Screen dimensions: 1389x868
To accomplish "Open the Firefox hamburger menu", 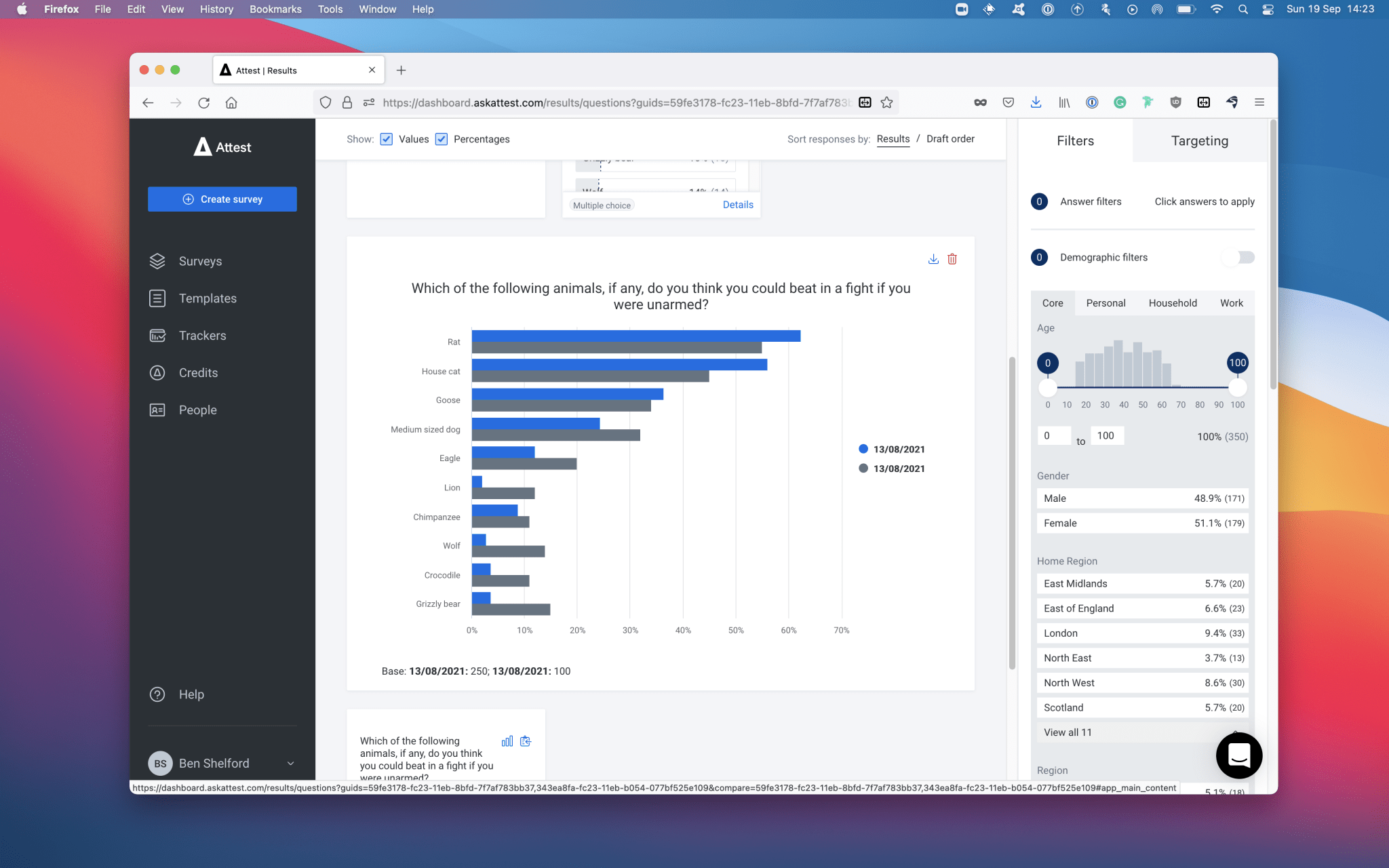I will coord(1259,102).
